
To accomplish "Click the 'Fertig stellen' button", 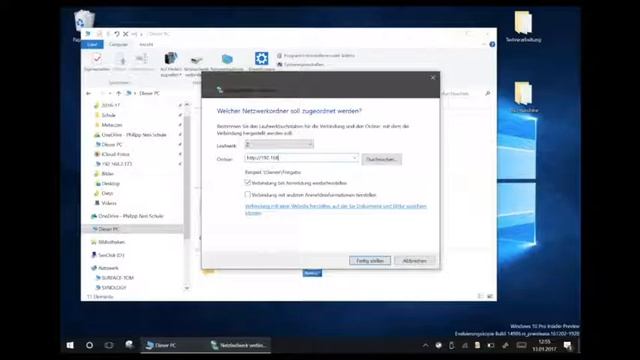I will pos(370,260).
